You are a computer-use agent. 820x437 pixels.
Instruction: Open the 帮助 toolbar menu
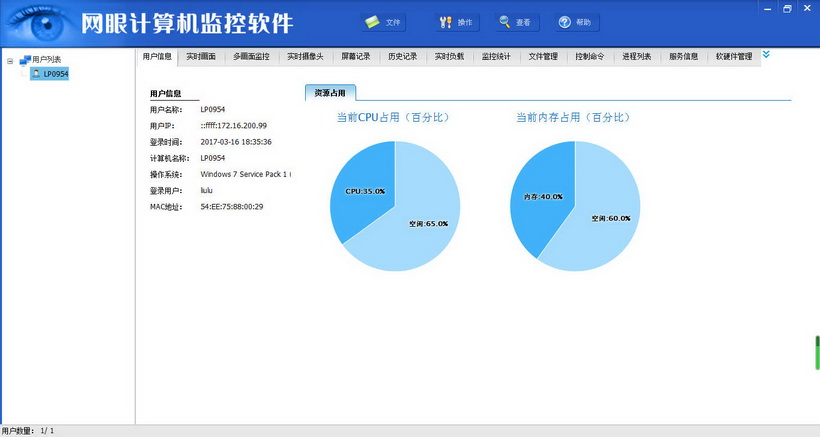pos(576,22)
